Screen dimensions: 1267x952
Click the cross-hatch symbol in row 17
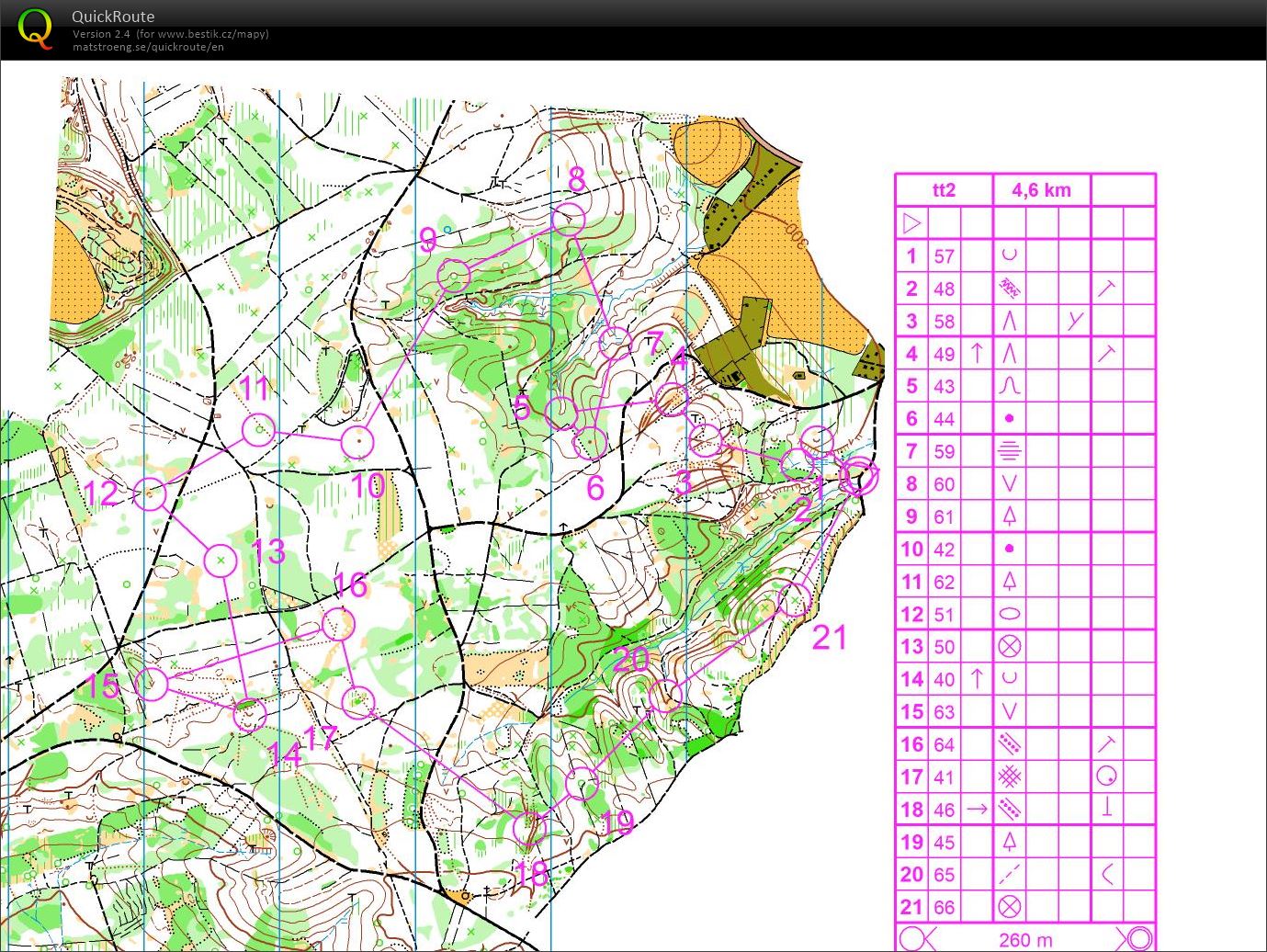pyautogui.click(x=1009, y=777)
